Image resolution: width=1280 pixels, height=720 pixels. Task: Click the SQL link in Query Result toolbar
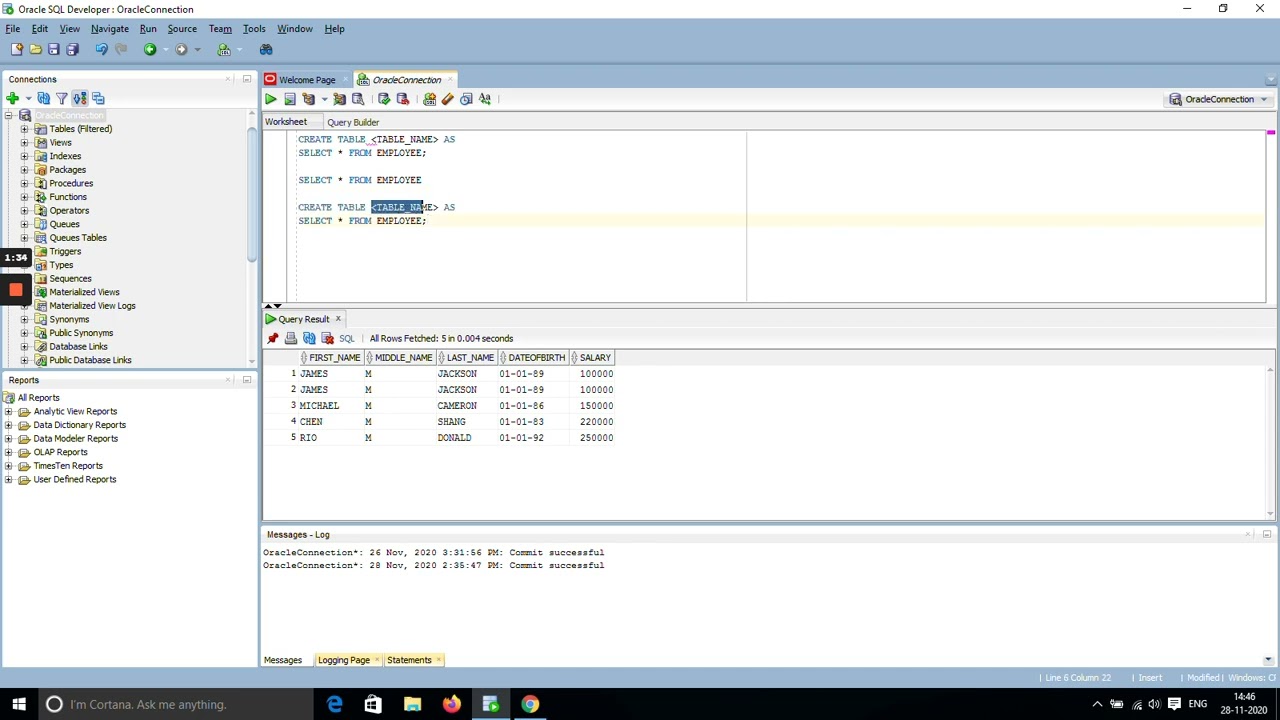click(347, 339)
